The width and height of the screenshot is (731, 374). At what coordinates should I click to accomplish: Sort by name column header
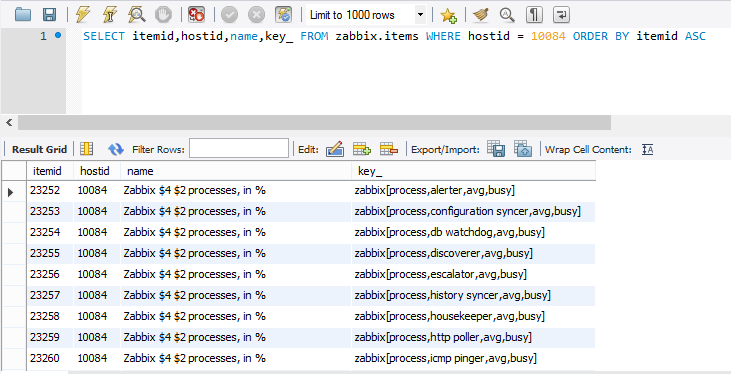(x=236, y=171)
